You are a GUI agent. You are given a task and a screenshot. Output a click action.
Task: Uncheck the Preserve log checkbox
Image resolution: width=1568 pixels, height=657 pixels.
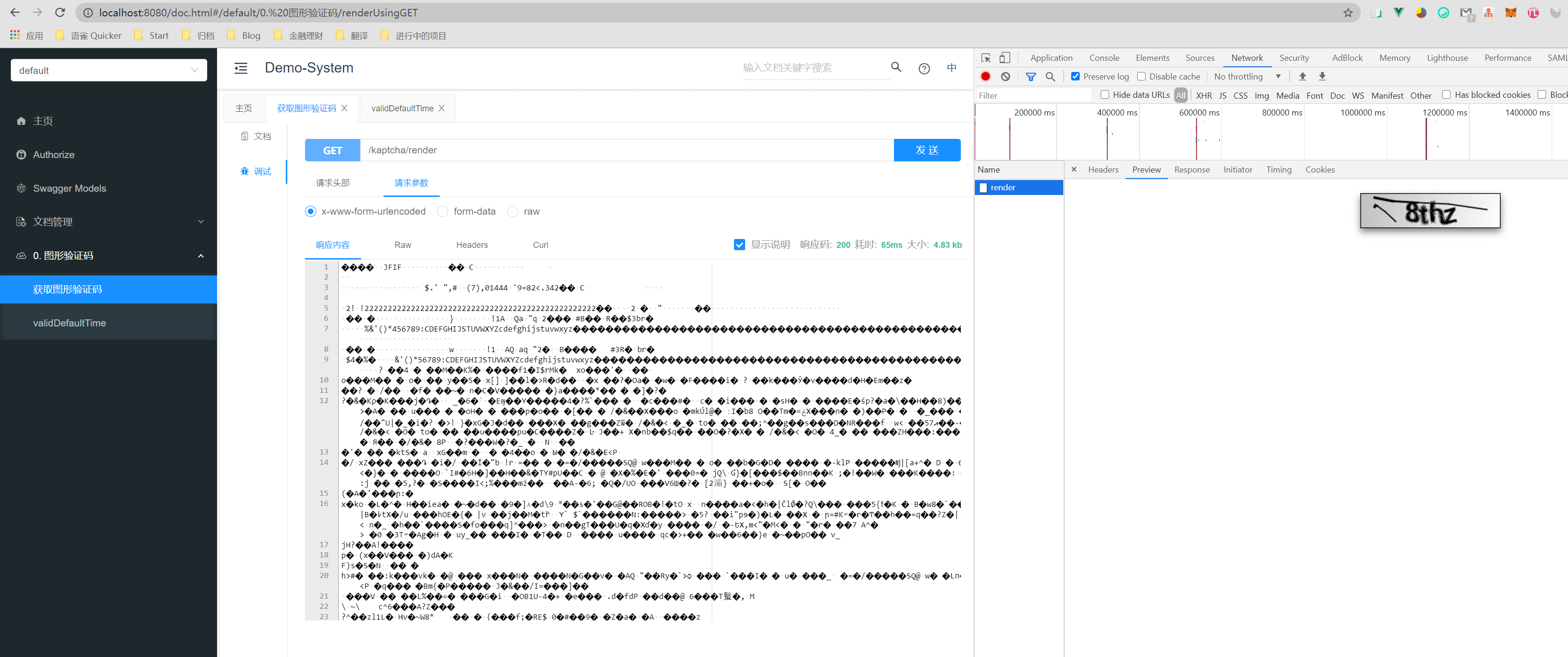(1075, 77)
